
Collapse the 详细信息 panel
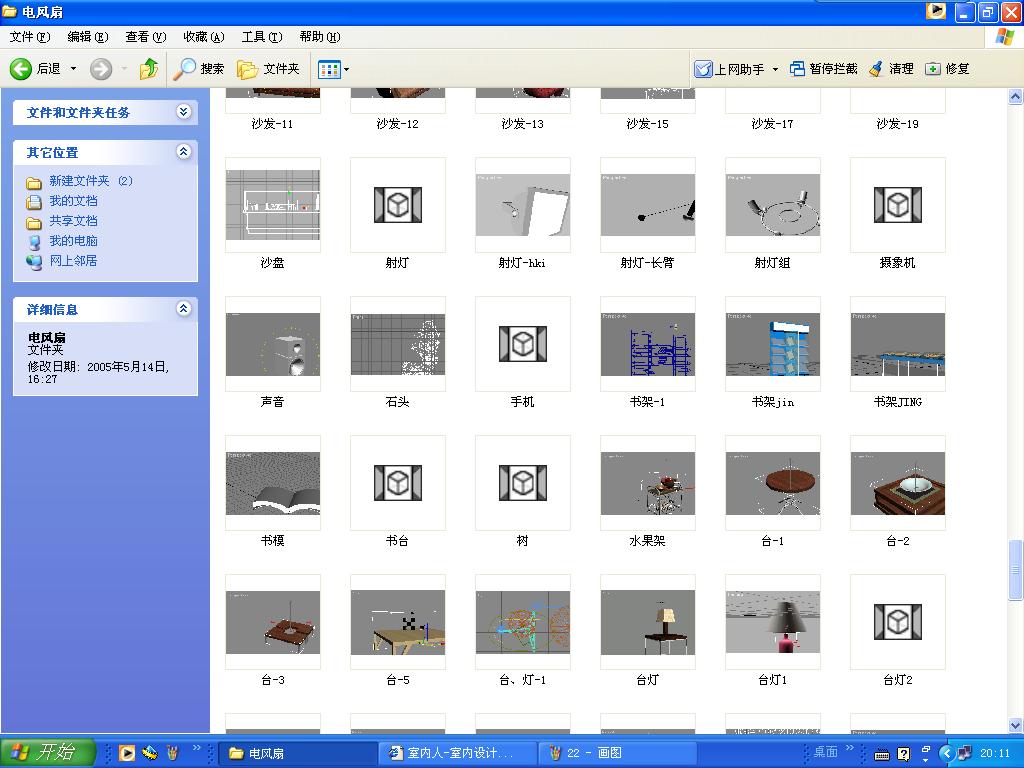[x=184, y=308]
